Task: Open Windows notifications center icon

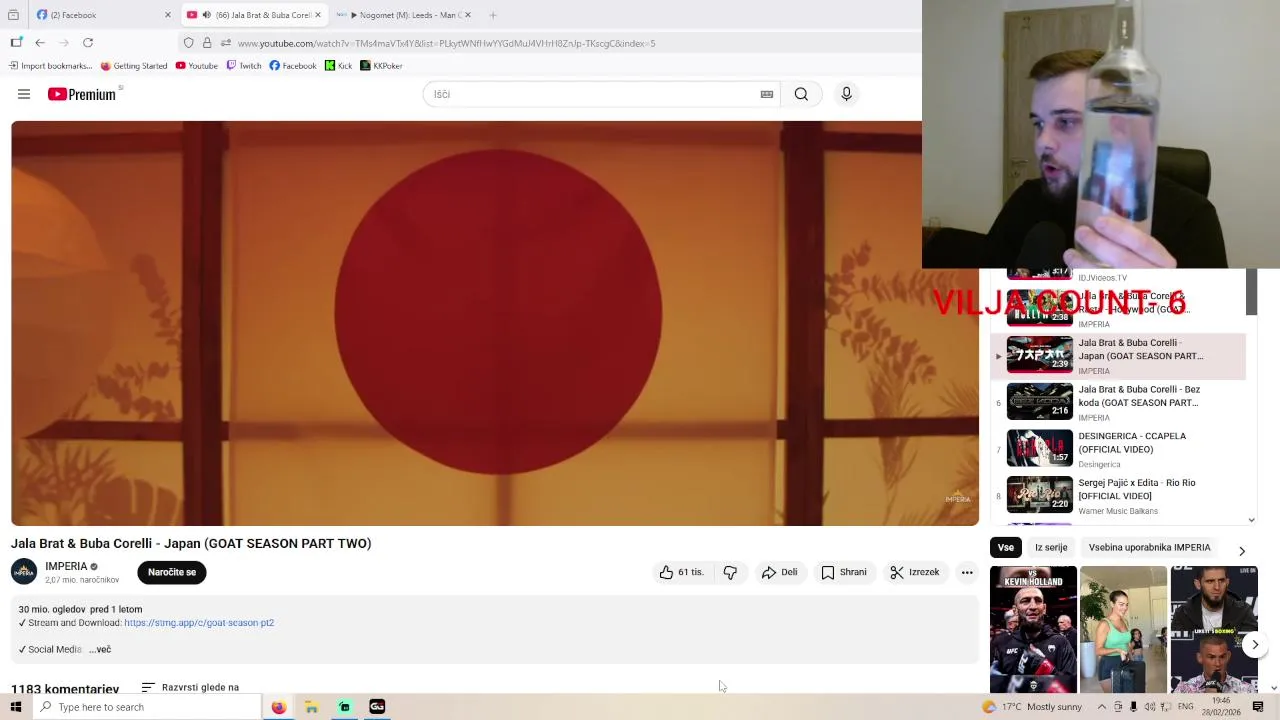Action: (x=1258, y=707)
